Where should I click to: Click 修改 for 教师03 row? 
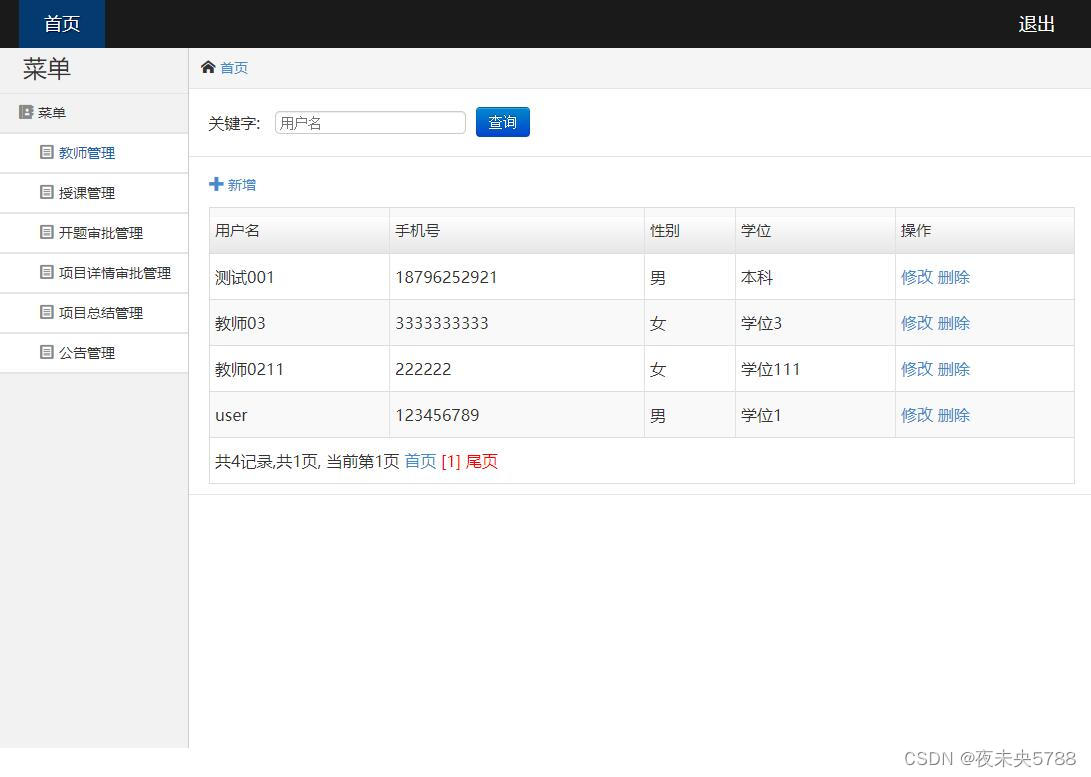click(x=916, y=323)
